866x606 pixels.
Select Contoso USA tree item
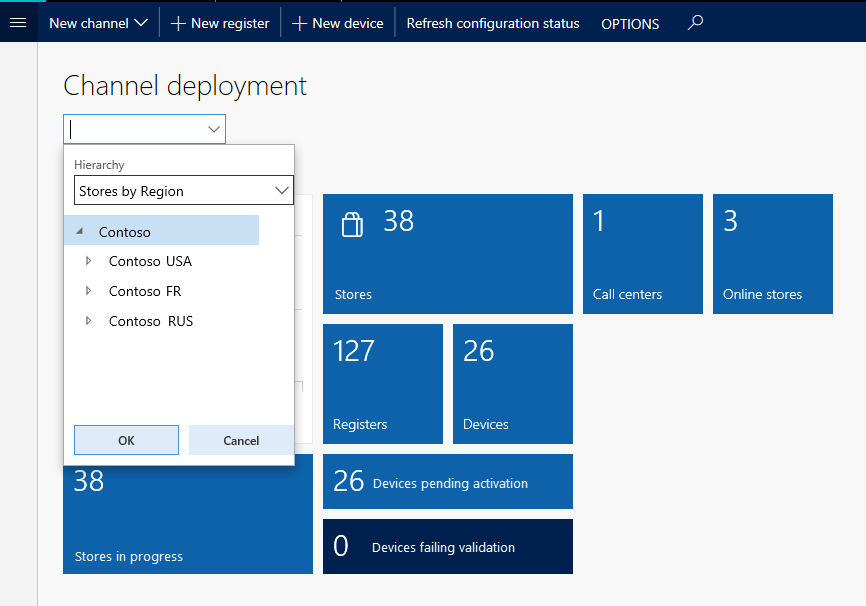click(x=150, y=261)
